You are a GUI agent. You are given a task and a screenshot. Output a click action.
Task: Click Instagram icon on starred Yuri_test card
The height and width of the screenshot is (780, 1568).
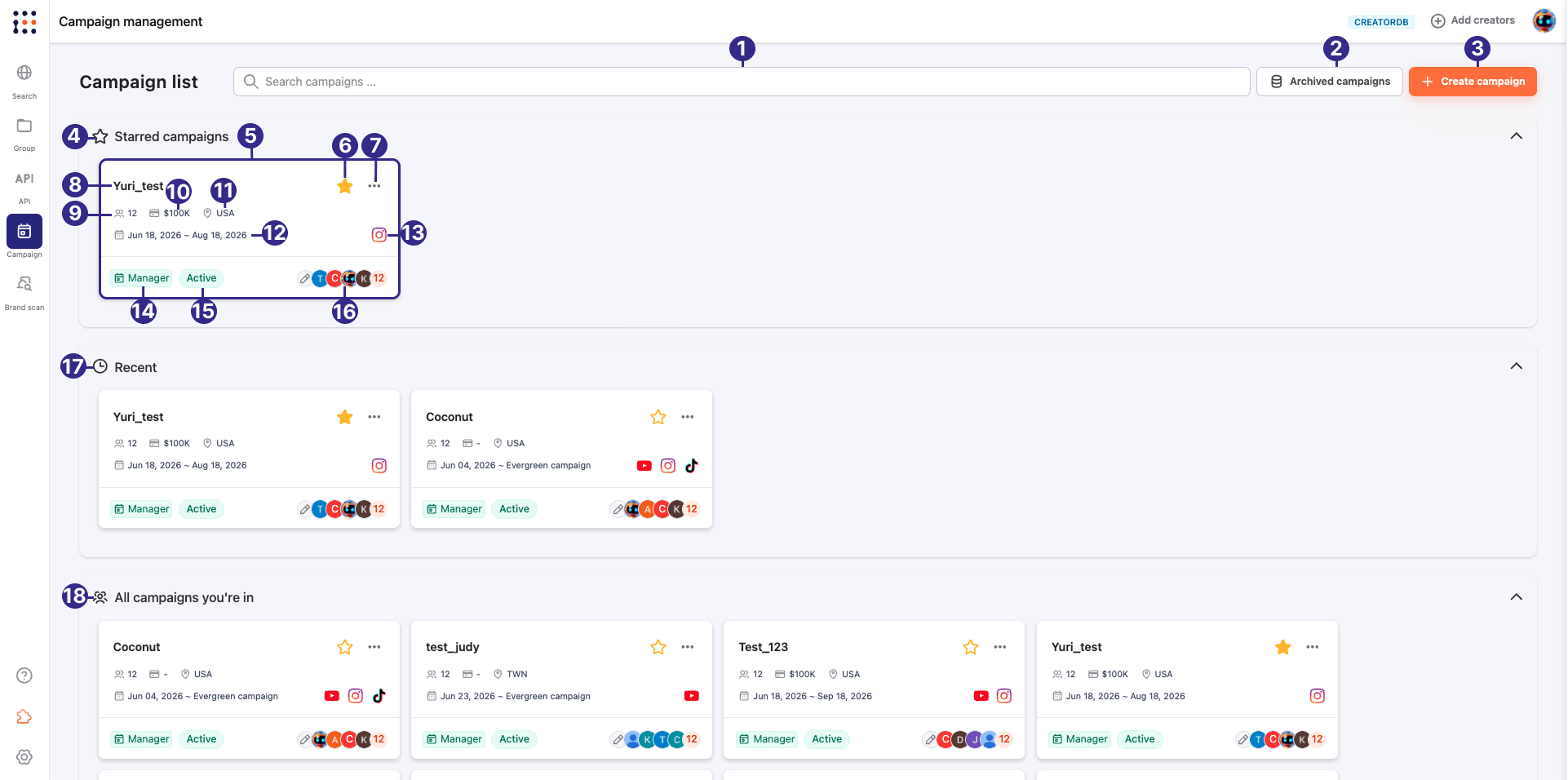click(379, 235)
